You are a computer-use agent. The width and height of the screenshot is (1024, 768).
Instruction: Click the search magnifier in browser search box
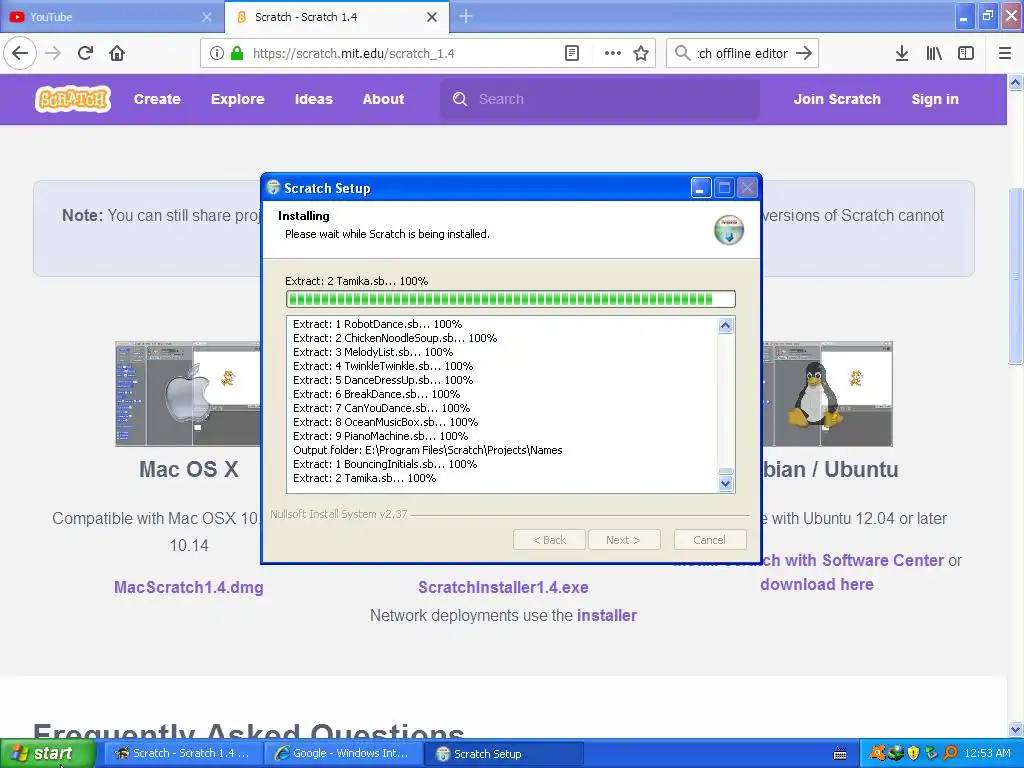click(682, 53)
